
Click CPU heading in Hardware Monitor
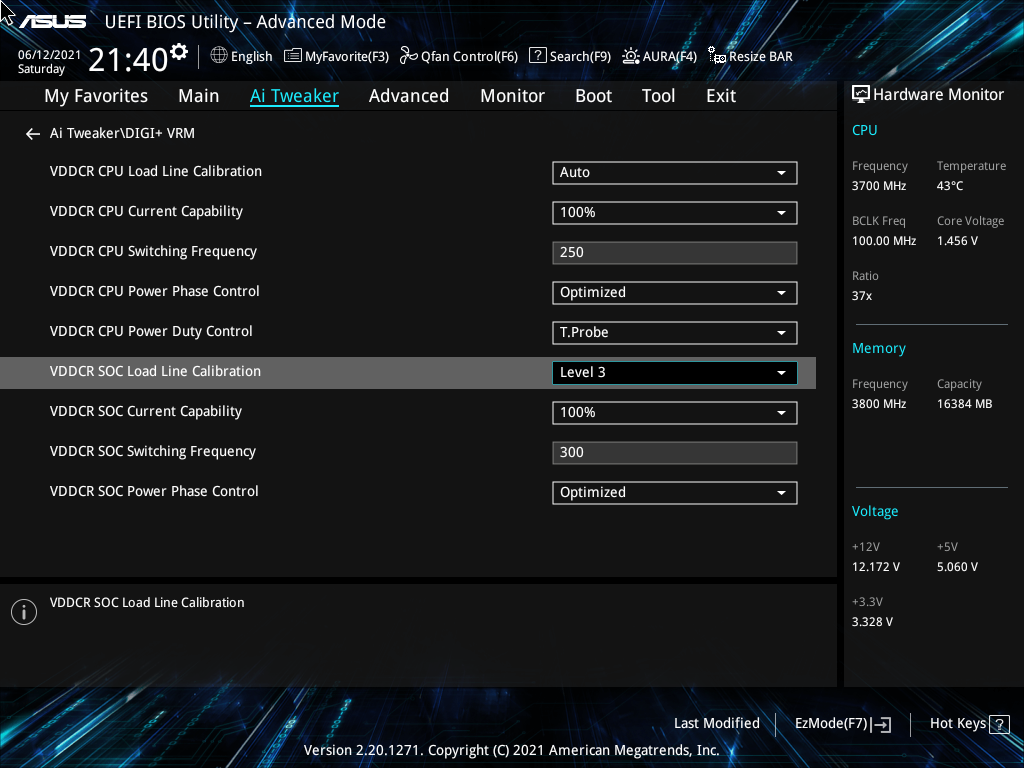pos(865,130)
